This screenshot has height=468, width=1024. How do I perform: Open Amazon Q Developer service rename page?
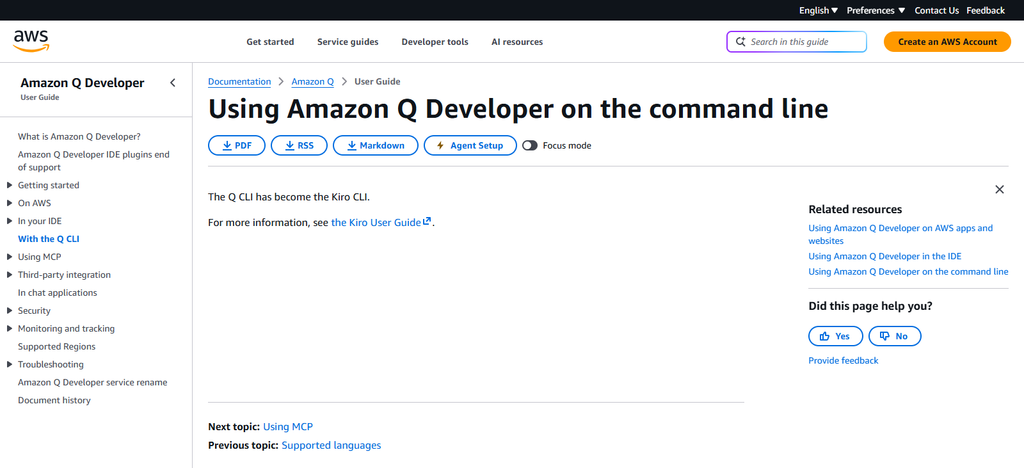92,382
